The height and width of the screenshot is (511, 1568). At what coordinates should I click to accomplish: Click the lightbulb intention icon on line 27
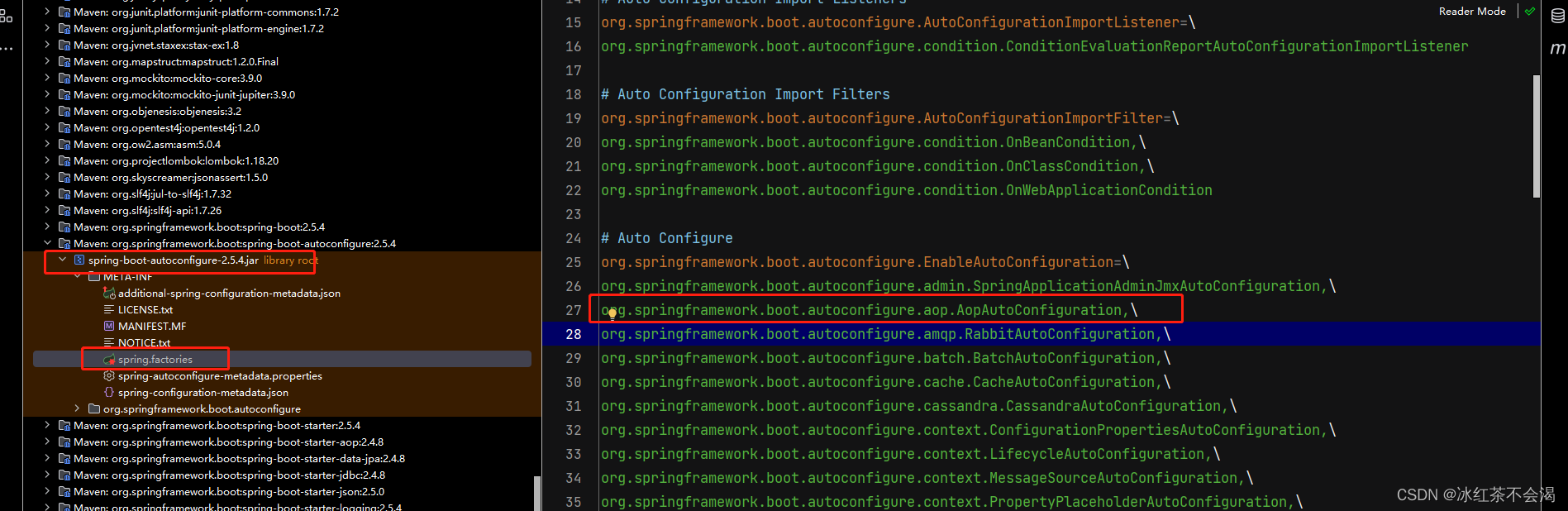pos(612,313)
